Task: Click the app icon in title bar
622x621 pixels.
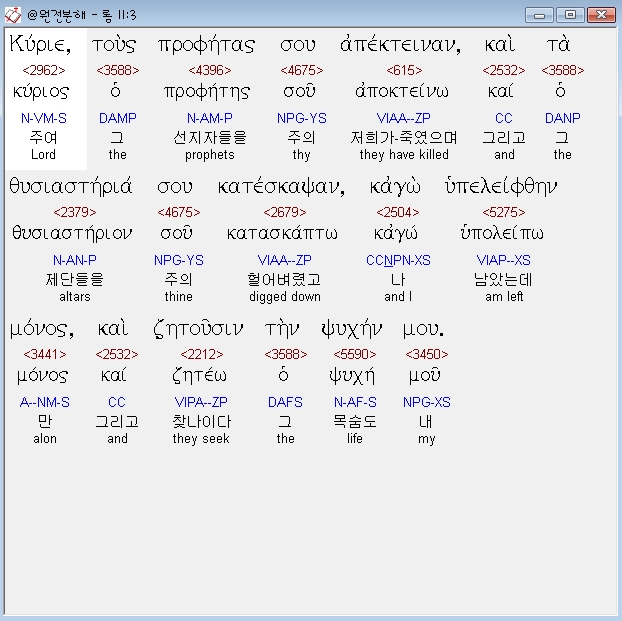Action: [x=13, y=15]
